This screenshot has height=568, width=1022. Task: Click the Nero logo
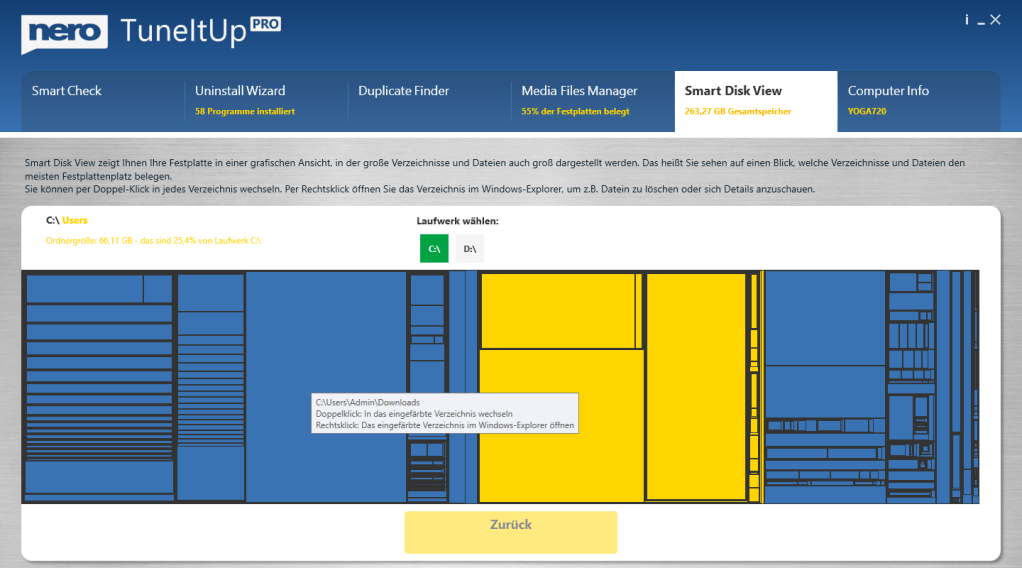64,32
